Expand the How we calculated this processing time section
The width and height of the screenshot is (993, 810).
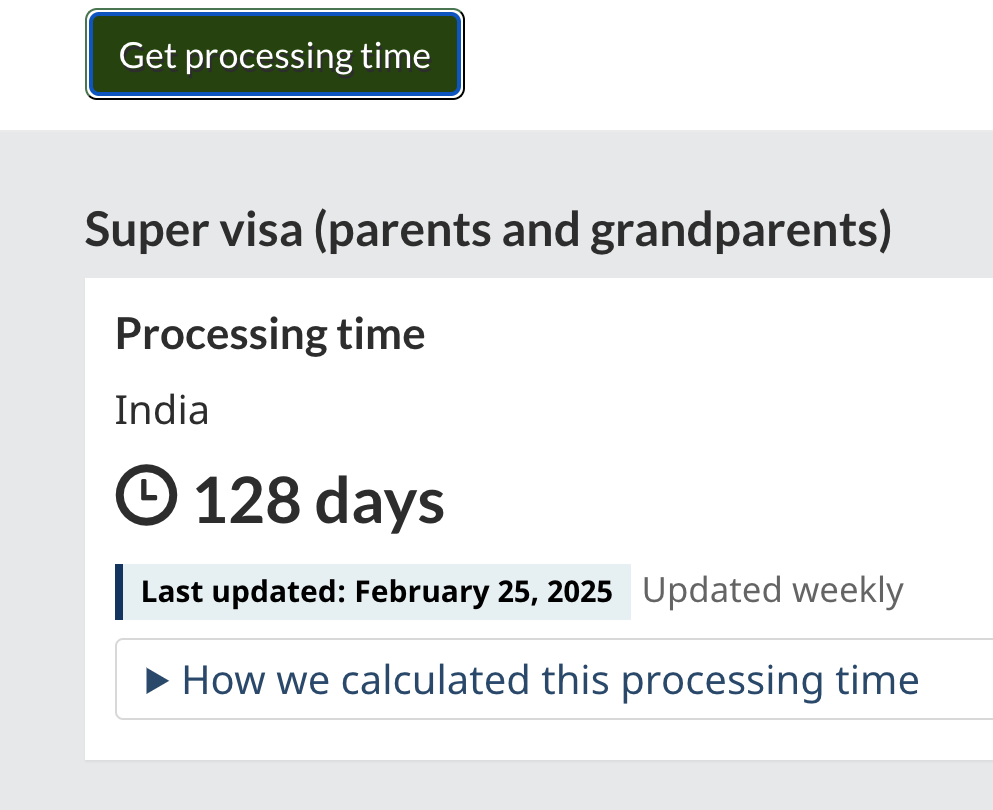click(549, 679)
